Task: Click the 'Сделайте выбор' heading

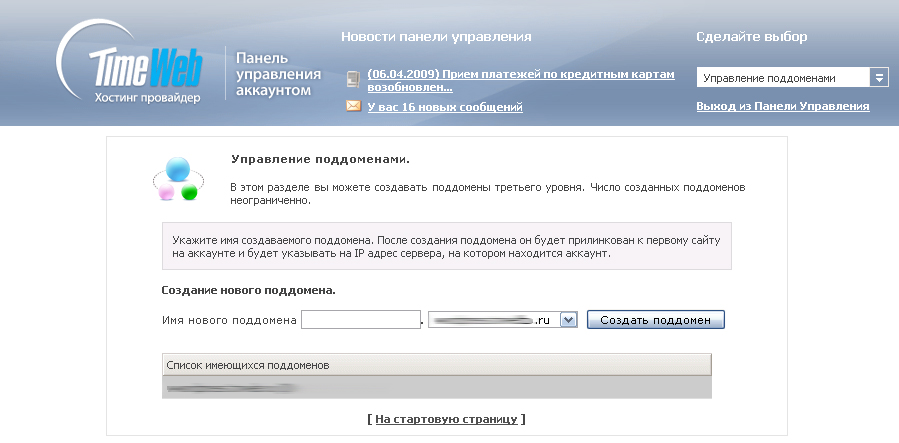Action: point(752,37)
